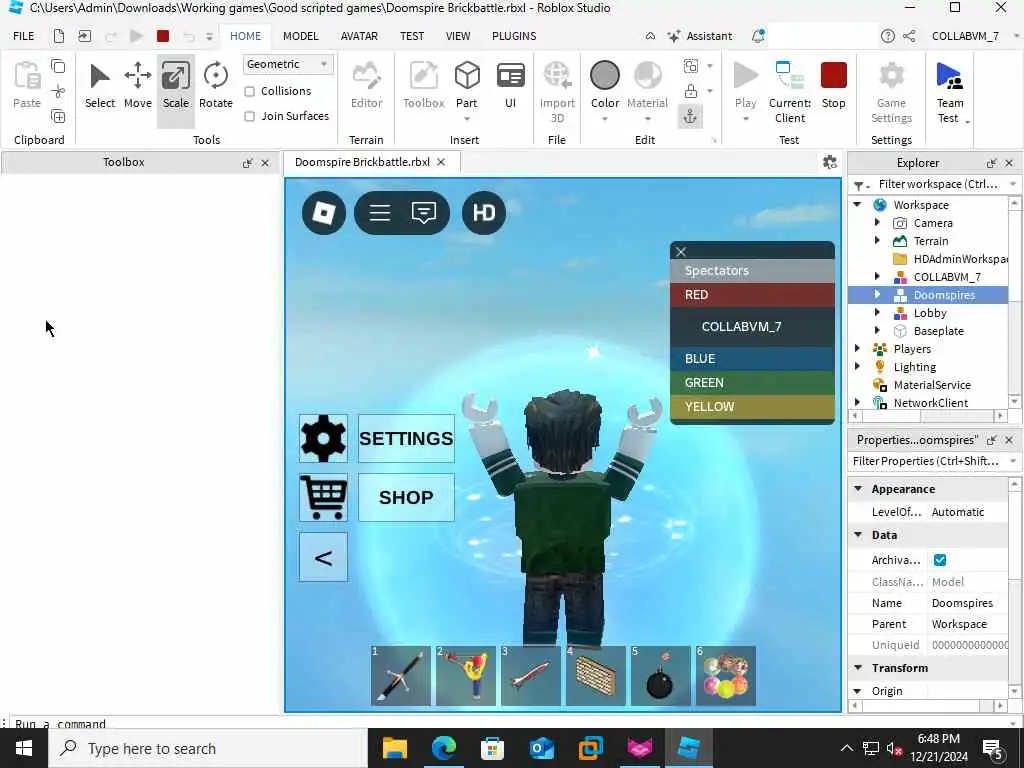Open the Play options dropdown arrow
The height and width of the screenshot is (768, 1024).
click(745, 119)
